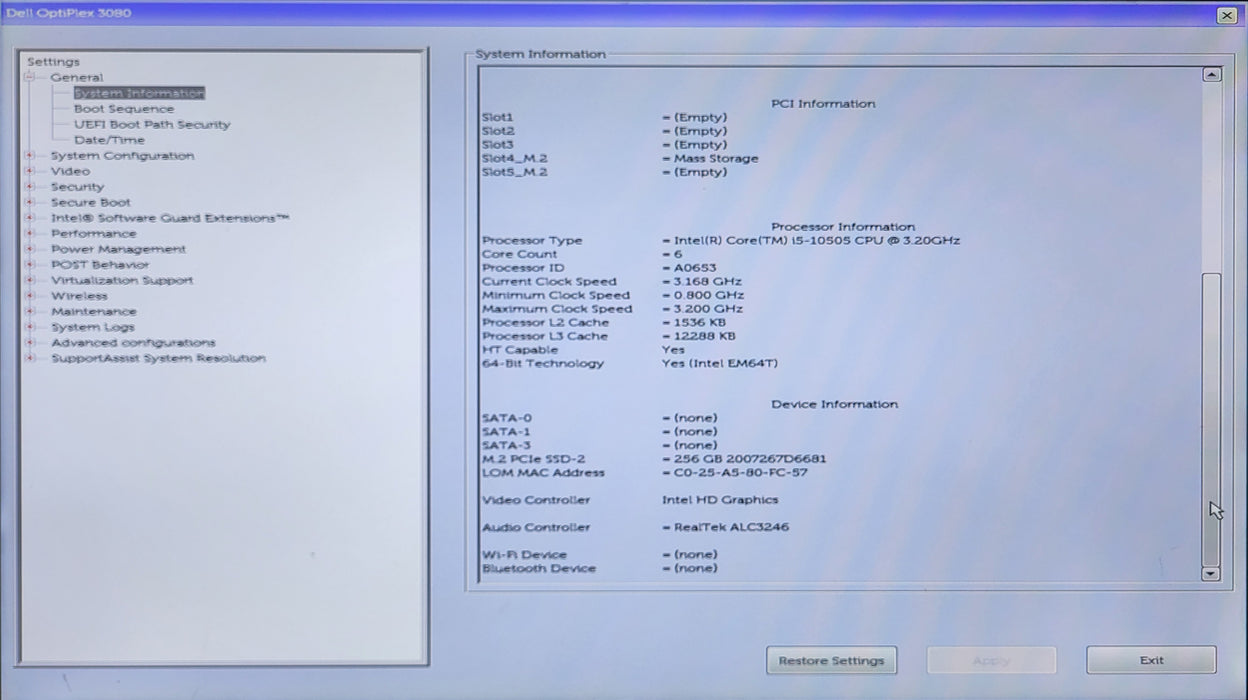1248x700 pixels.
Task: Close the BIOS setup window
Action: tap(1226, 15)
